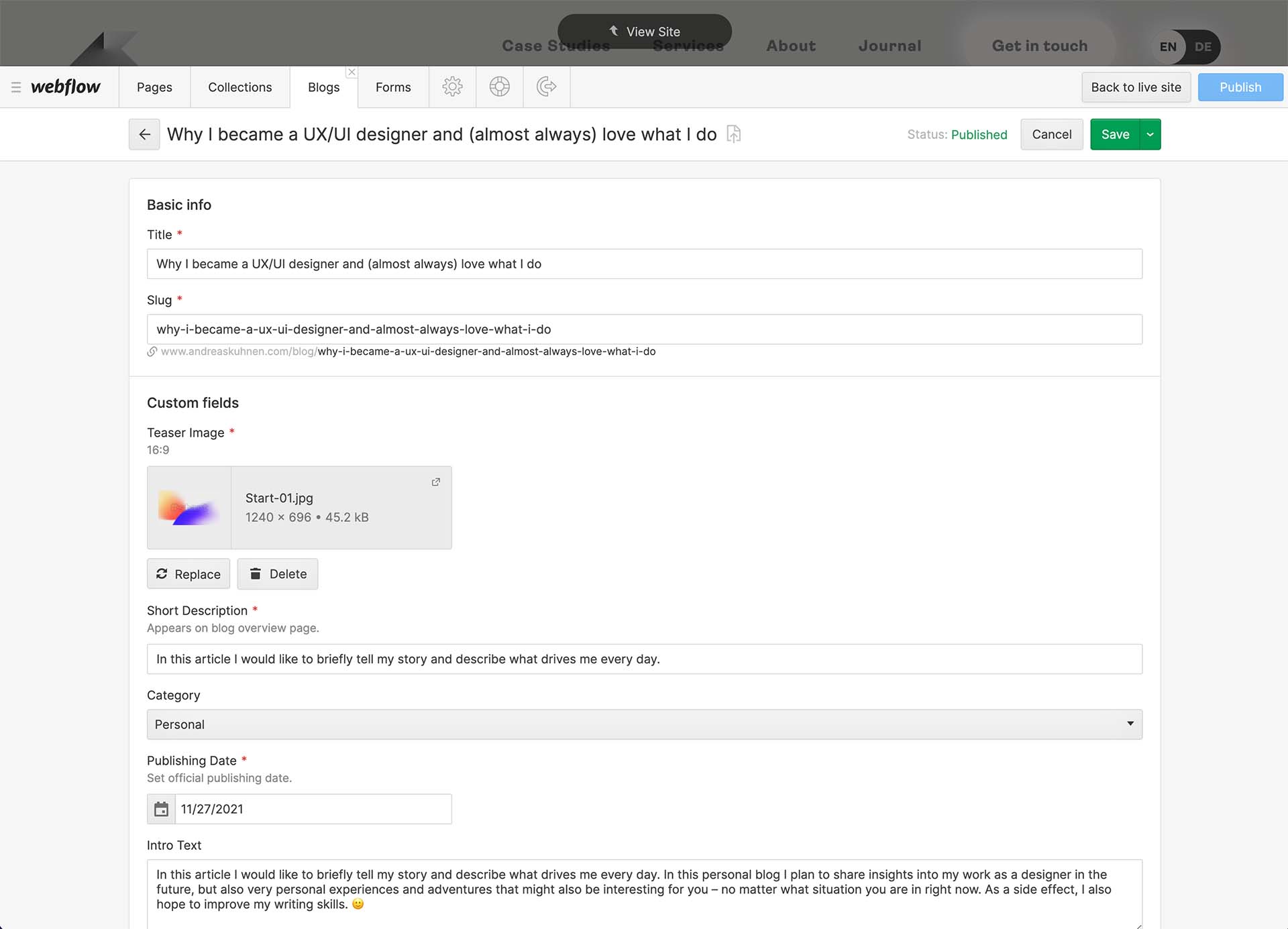Expand the Save button dropdown arrow
Screen dimensions: 1288x929
(1150, 134)
